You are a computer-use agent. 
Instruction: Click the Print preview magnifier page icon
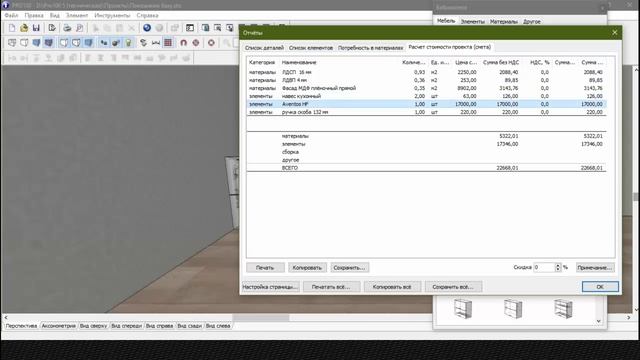point(80,28)
